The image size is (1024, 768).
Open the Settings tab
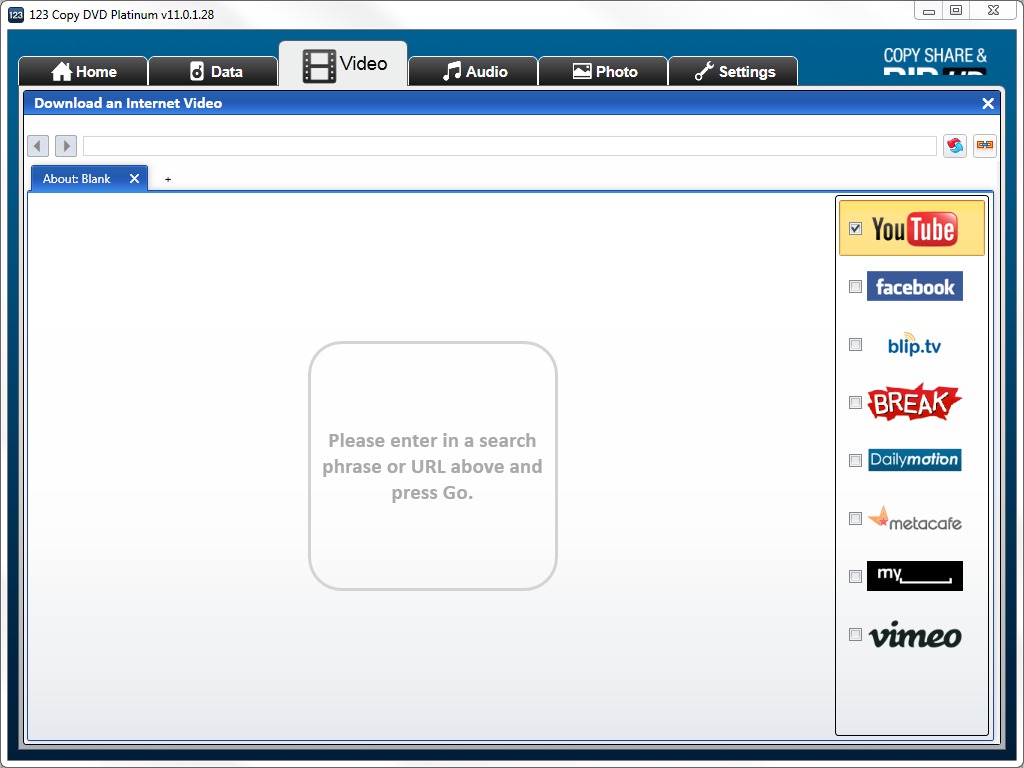733,71
